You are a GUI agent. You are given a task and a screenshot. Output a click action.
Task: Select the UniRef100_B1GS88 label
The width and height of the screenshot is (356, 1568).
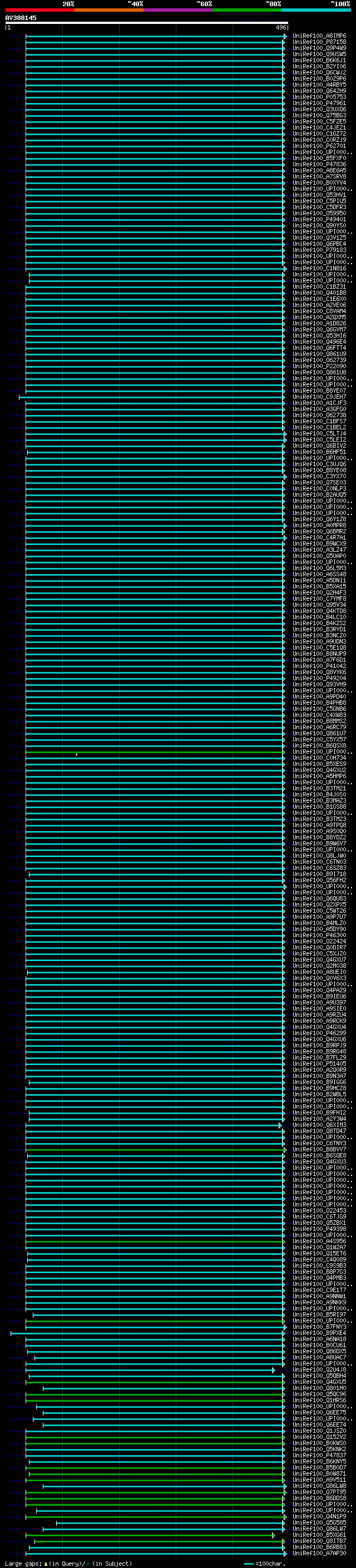coord(319,807)
